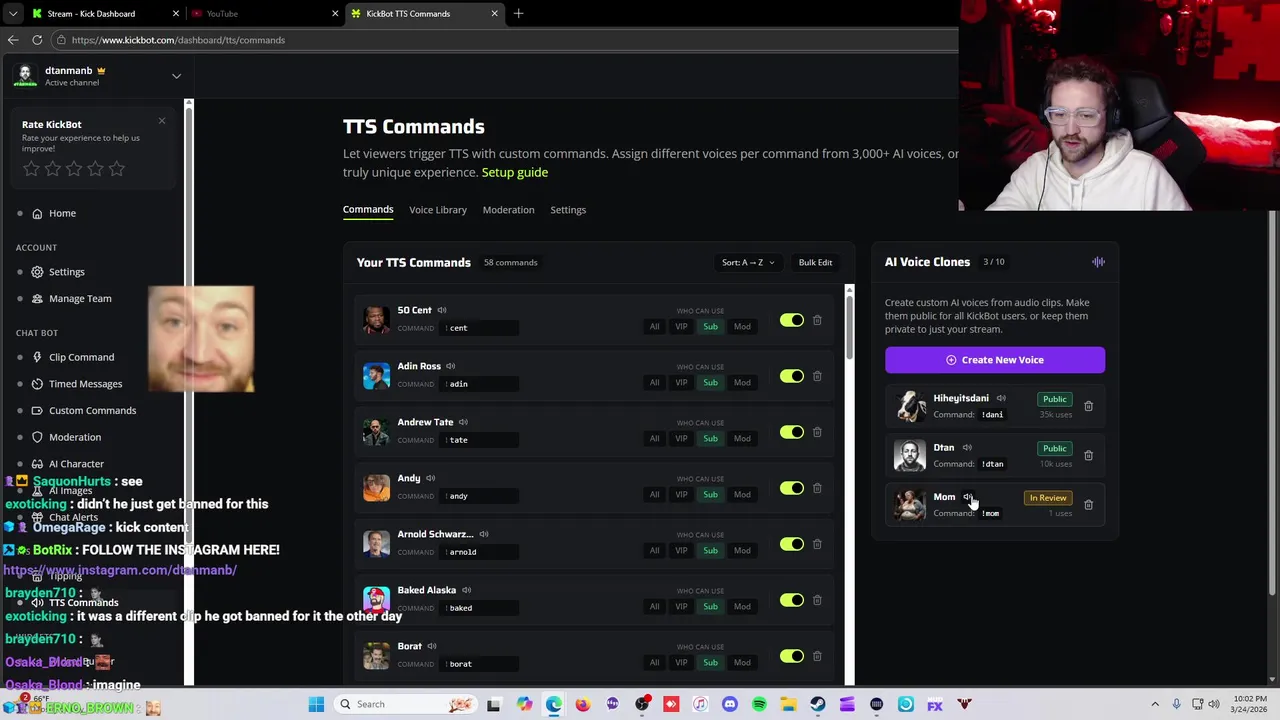1280x720 pixels.
Task: Play voice preview for Adin Ross
Action: tap(451, 366)
